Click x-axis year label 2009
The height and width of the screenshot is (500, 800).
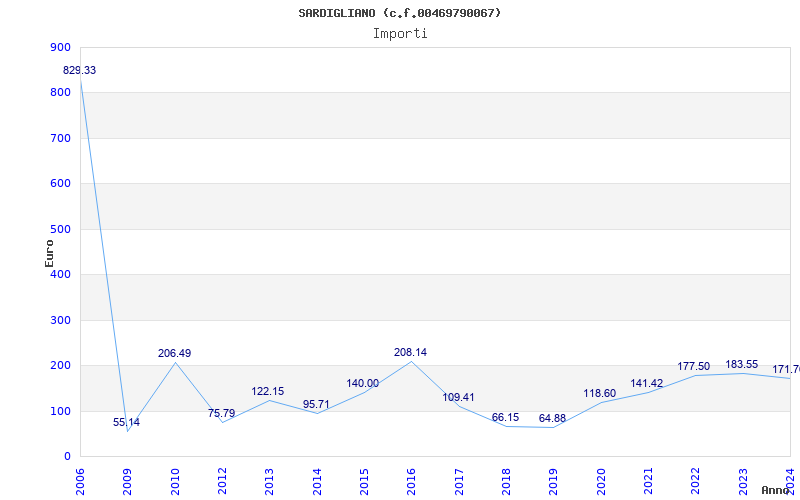pyautogui.click(x=128, y=481)
